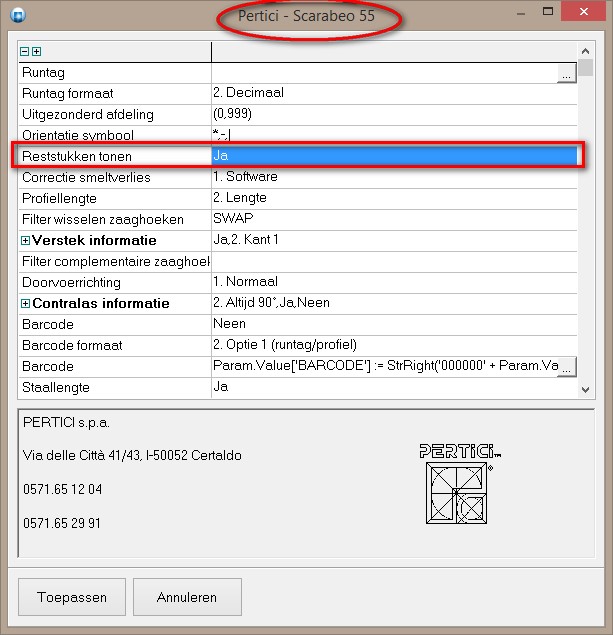Click the Staallengte value 'Ja'
This screenshot has width=613, height=635.
pyautogui.click(x=221, y=387)
